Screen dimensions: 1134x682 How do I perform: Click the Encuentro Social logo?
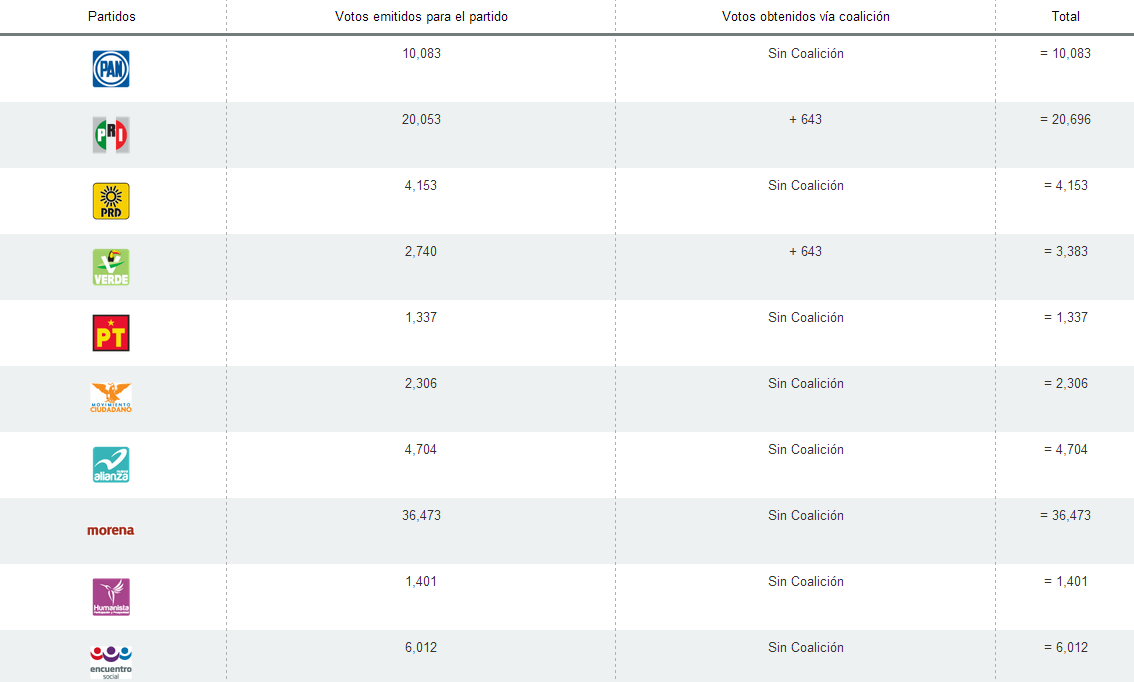[111, 661]
